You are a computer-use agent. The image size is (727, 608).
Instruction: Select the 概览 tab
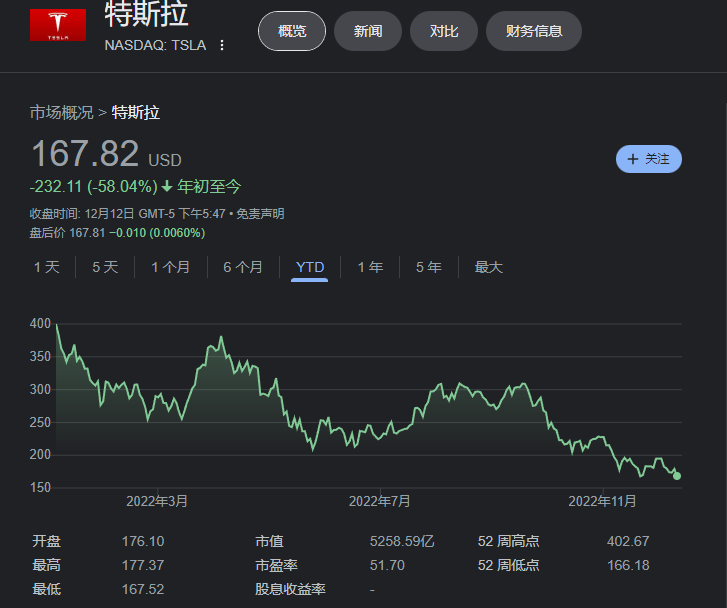click(292, 31)
